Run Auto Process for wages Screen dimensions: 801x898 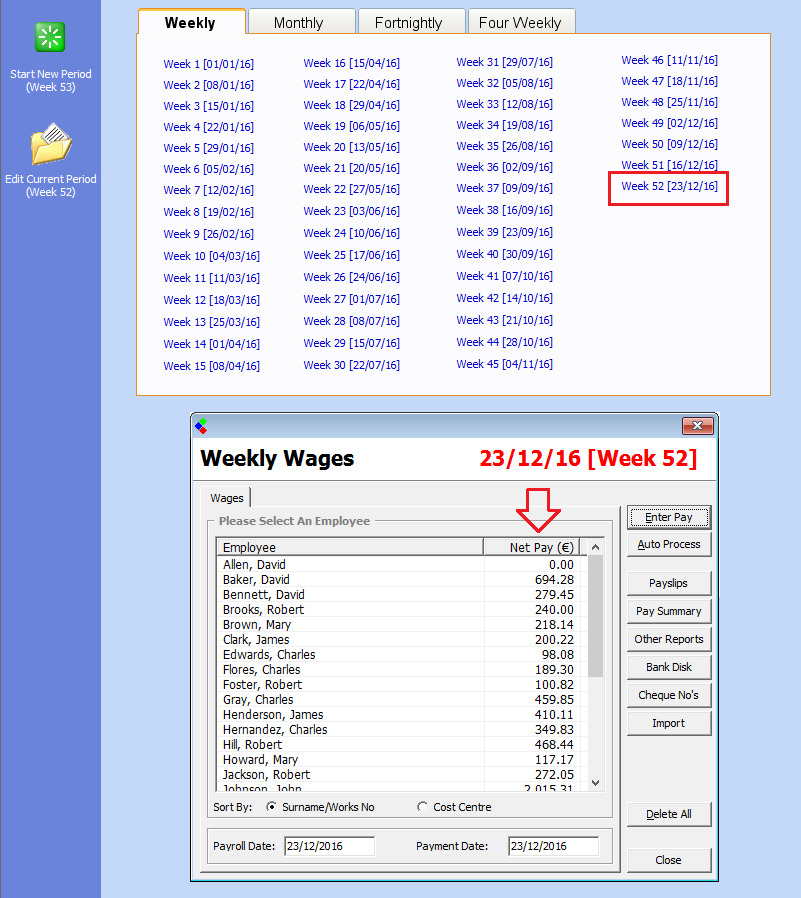pos(668,544)
